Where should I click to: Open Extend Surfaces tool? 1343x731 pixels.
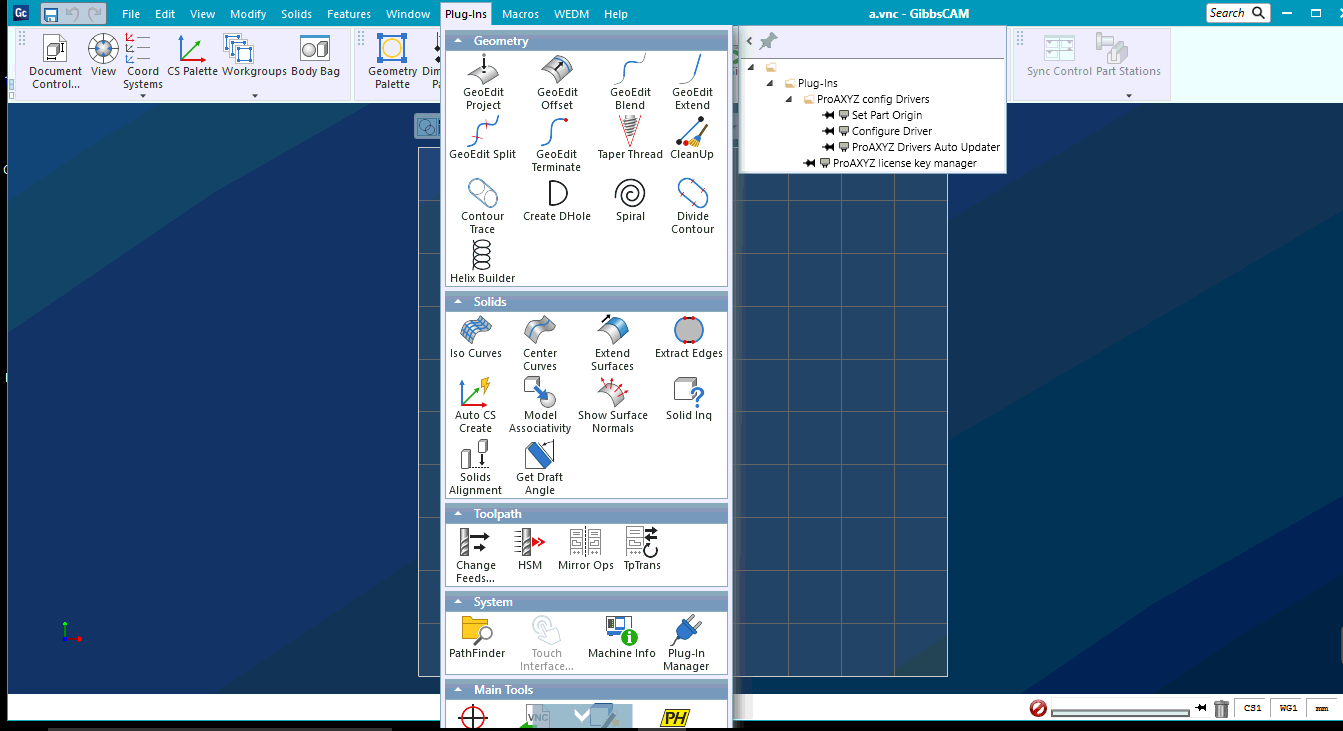612,343
